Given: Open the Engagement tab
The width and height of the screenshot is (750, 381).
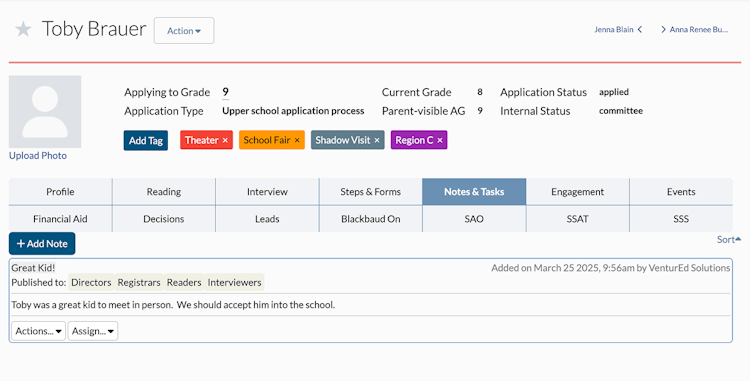Looking at the screenshot, I should 577,192.
